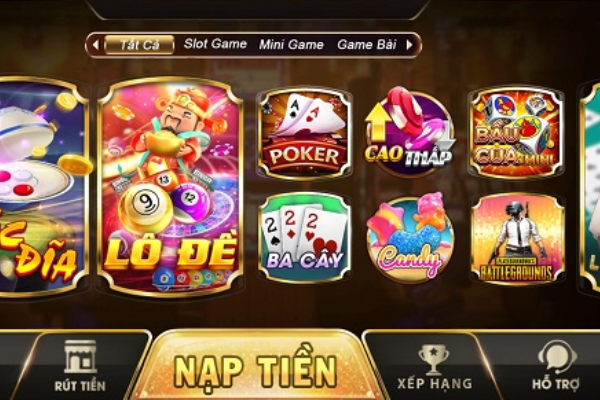600x400 pixels.
Task: Switch to the Slot Game tab
Action: pyautogui.click(x=215, y=44)
